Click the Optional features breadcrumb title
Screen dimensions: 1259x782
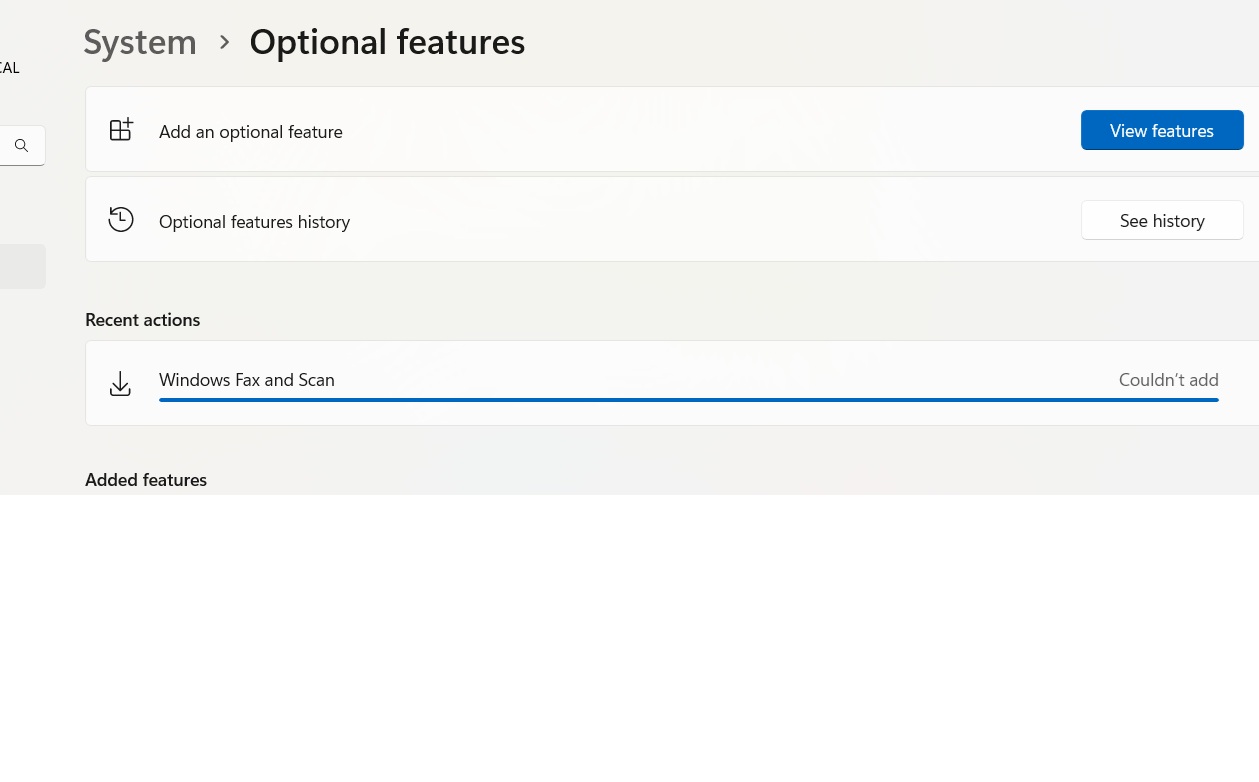point(387,41)
